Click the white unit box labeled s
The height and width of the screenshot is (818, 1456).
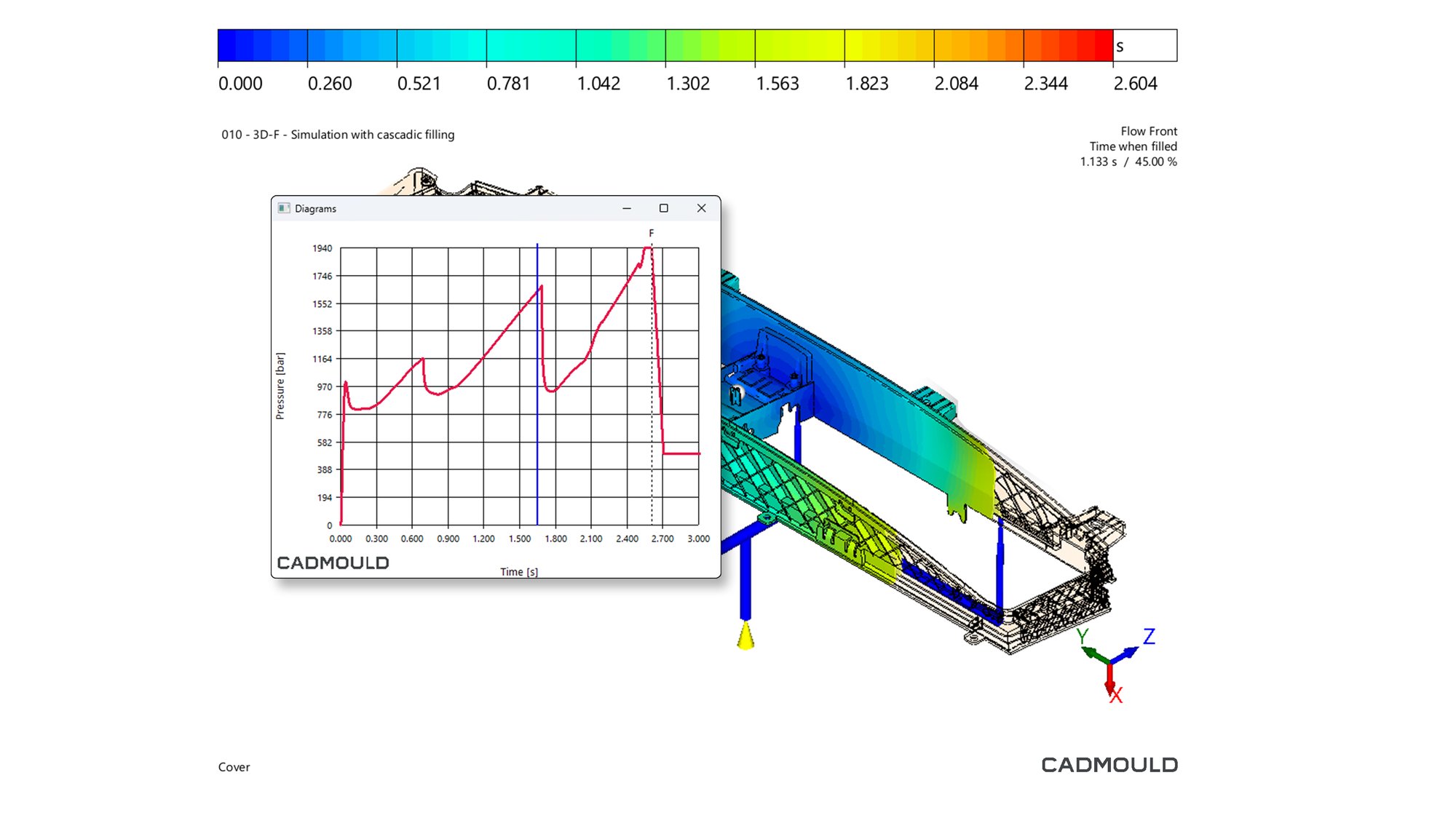[x=1145, y=45]
